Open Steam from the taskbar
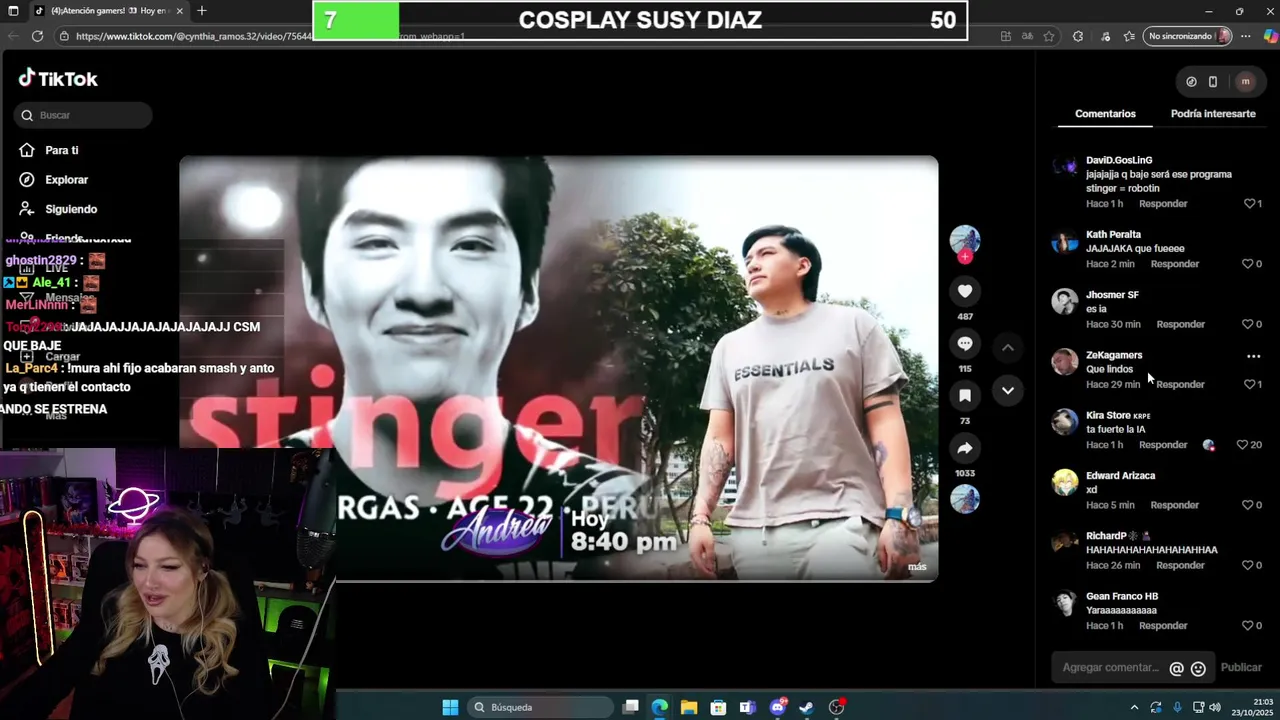 [806, 707]
